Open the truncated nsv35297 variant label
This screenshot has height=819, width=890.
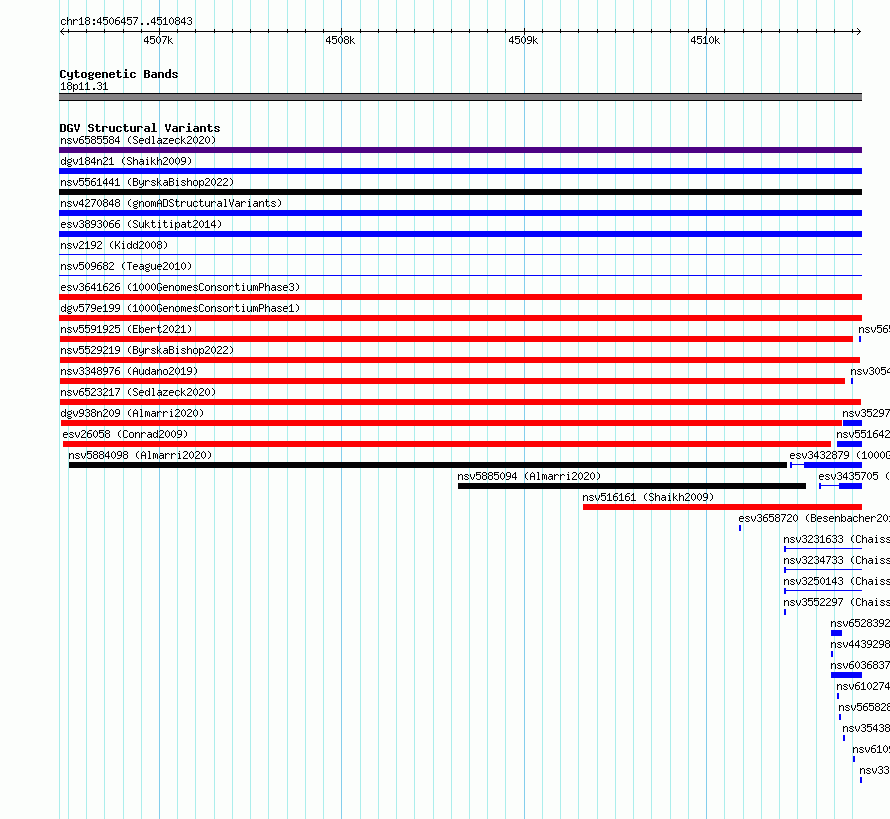pyautogui.click(x=866, y=413)
